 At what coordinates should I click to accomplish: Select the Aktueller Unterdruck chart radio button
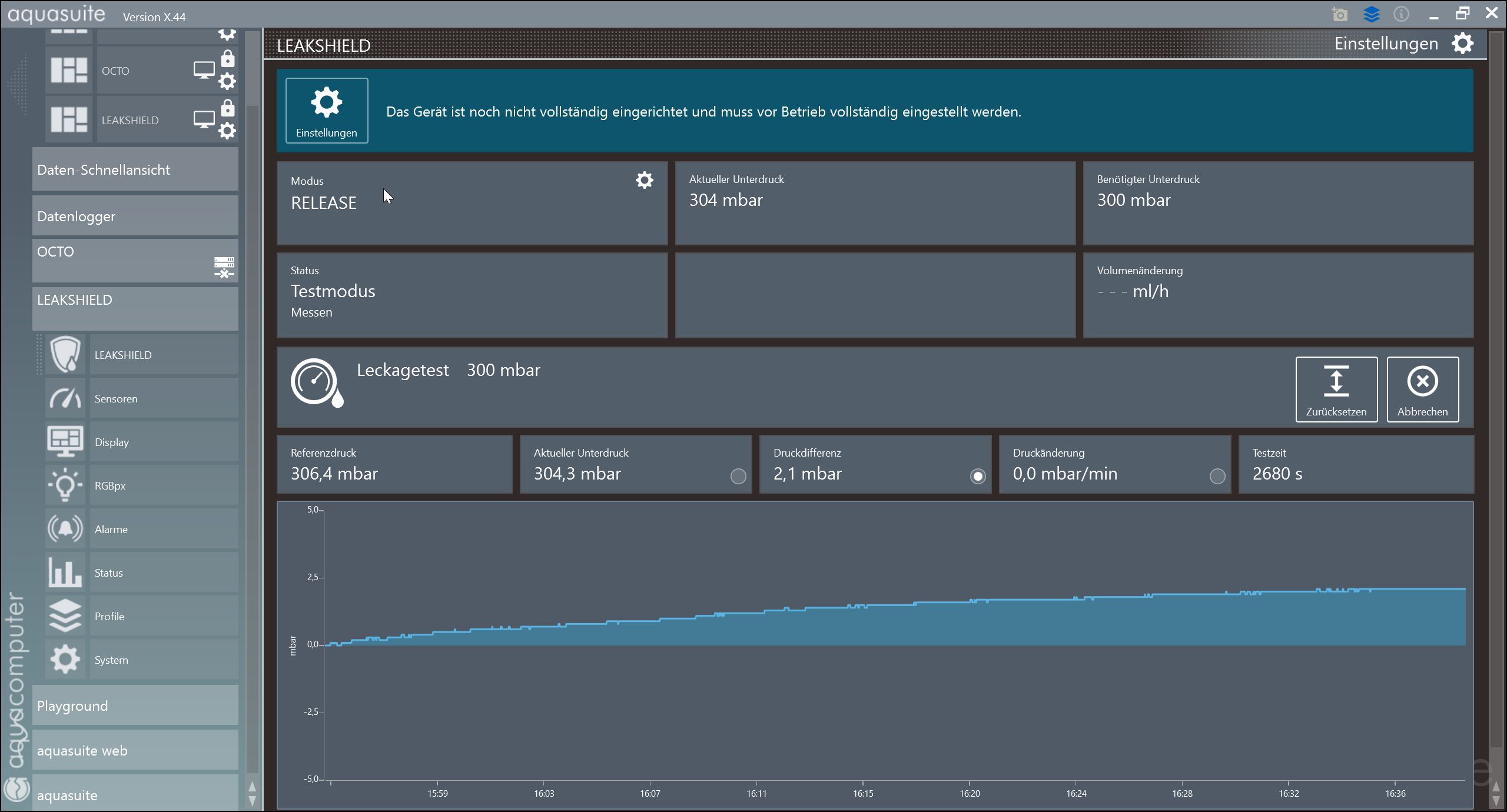(x=738, y=476)
